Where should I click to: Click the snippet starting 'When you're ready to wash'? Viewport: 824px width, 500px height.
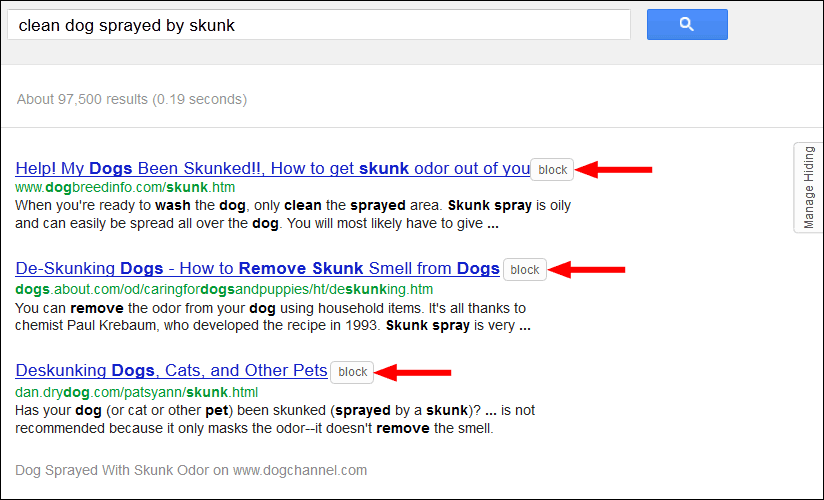[x=293, y=214]
